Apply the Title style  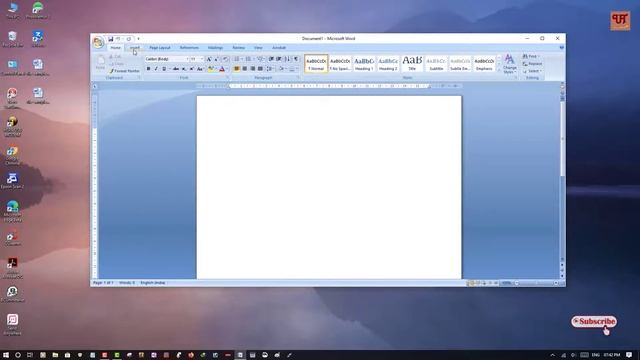point(412,64)
